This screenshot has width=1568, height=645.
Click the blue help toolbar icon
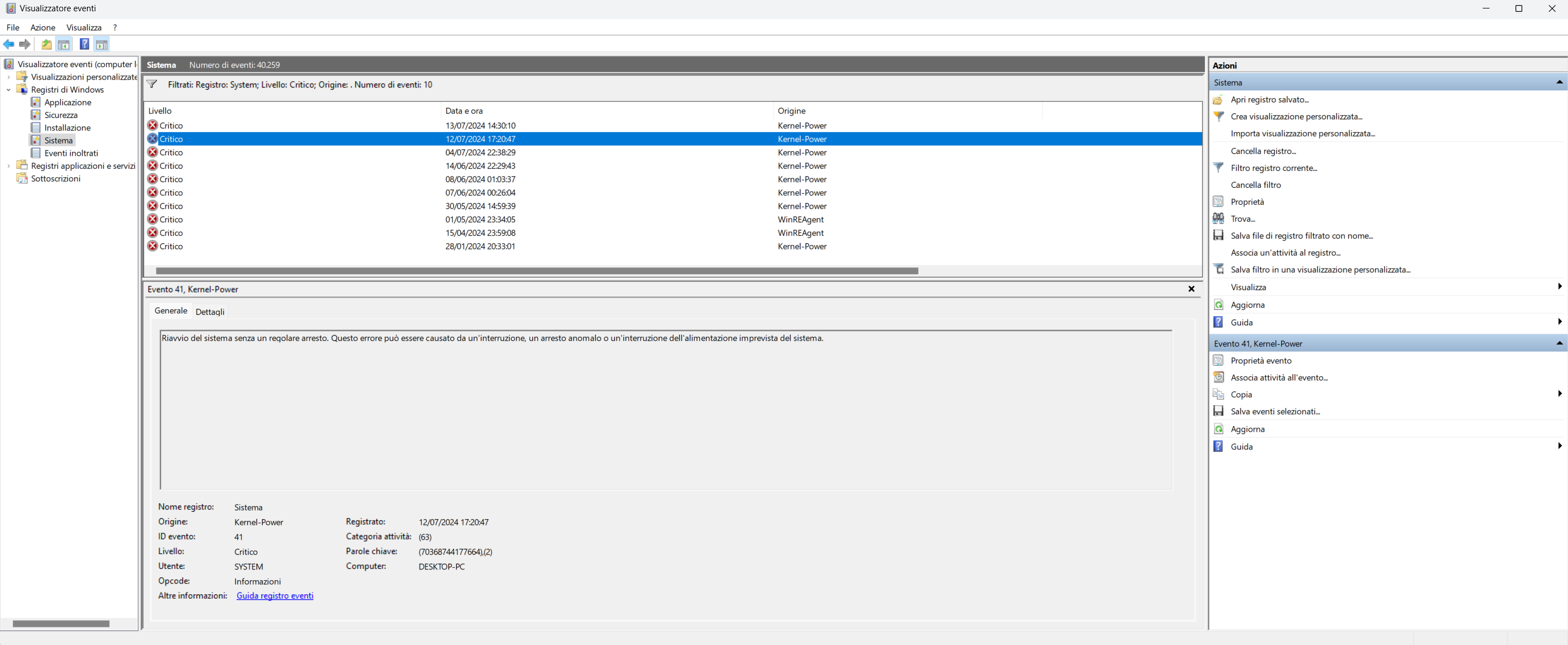tap(84, 45)
